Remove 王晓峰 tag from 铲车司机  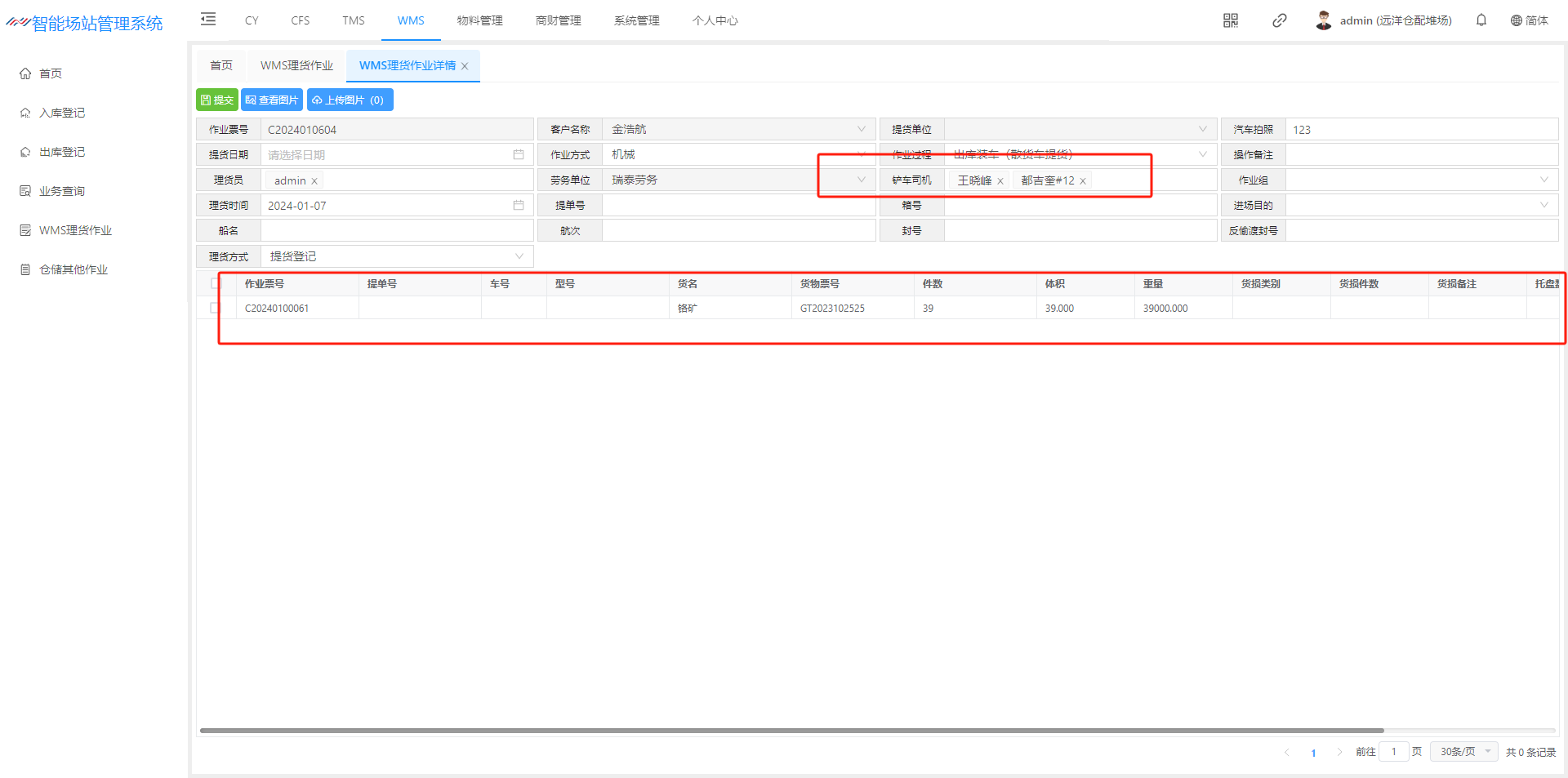click(x=1000, y=181)
